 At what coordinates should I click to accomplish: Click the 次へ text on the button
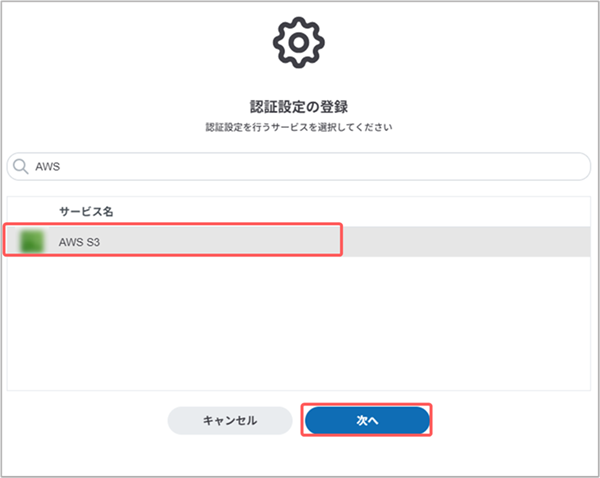pos(367,421)
